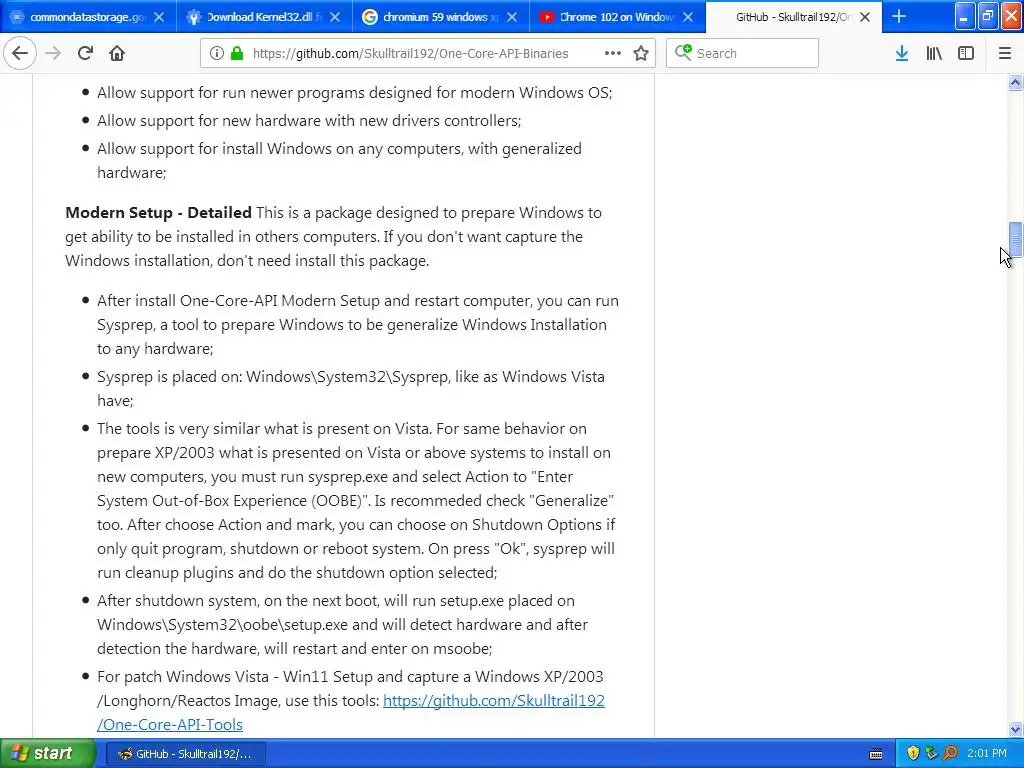Show site information icon in address bar
Image resolution: width=1024 pixels, height=768 pixels.
[x=217, y=53]
